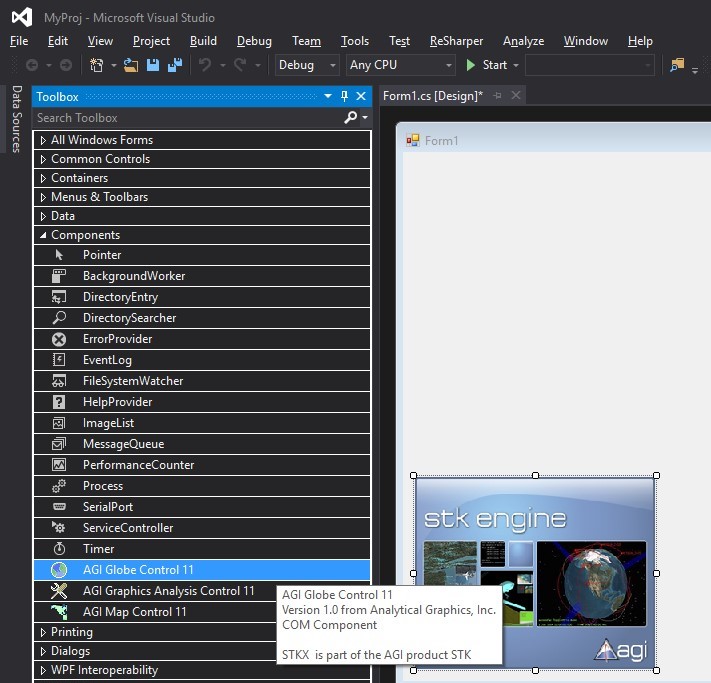The image size is (711, 683).
Task: Expand the Common Controls group
Action: [43, 159]
